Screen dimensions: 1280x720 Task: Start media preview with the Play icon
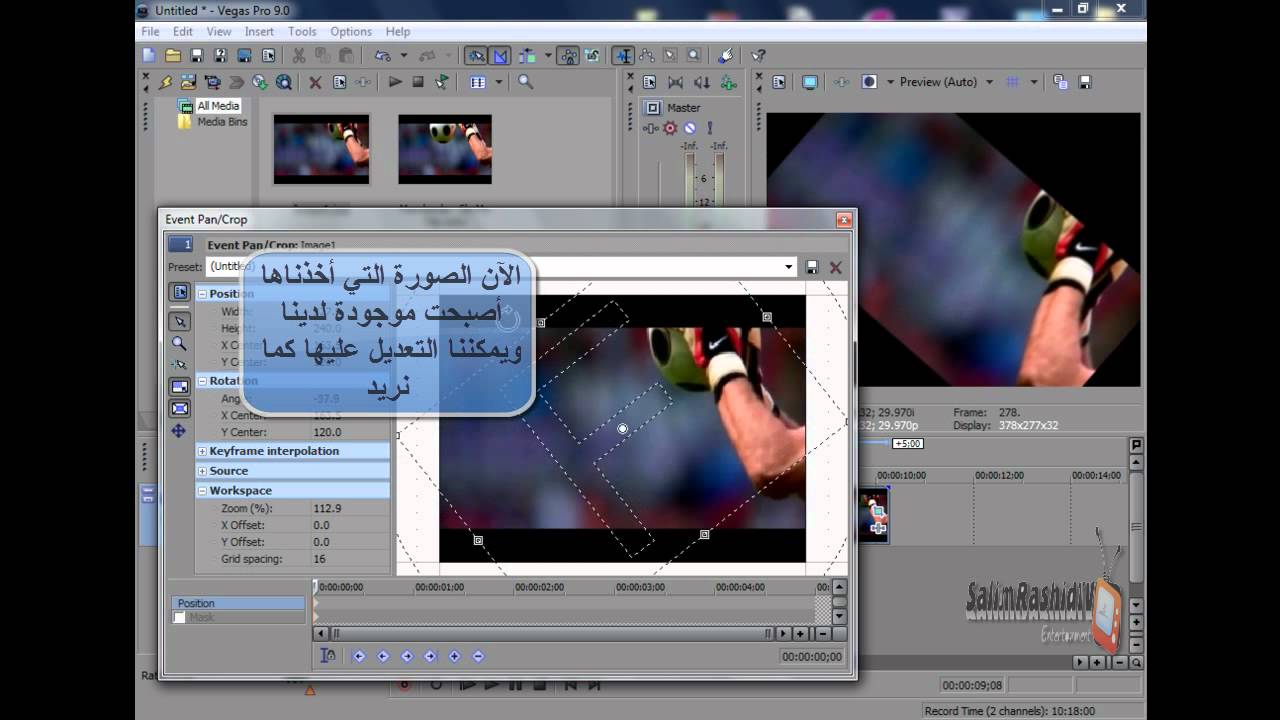pyautogui.click(x=395, y=82)
